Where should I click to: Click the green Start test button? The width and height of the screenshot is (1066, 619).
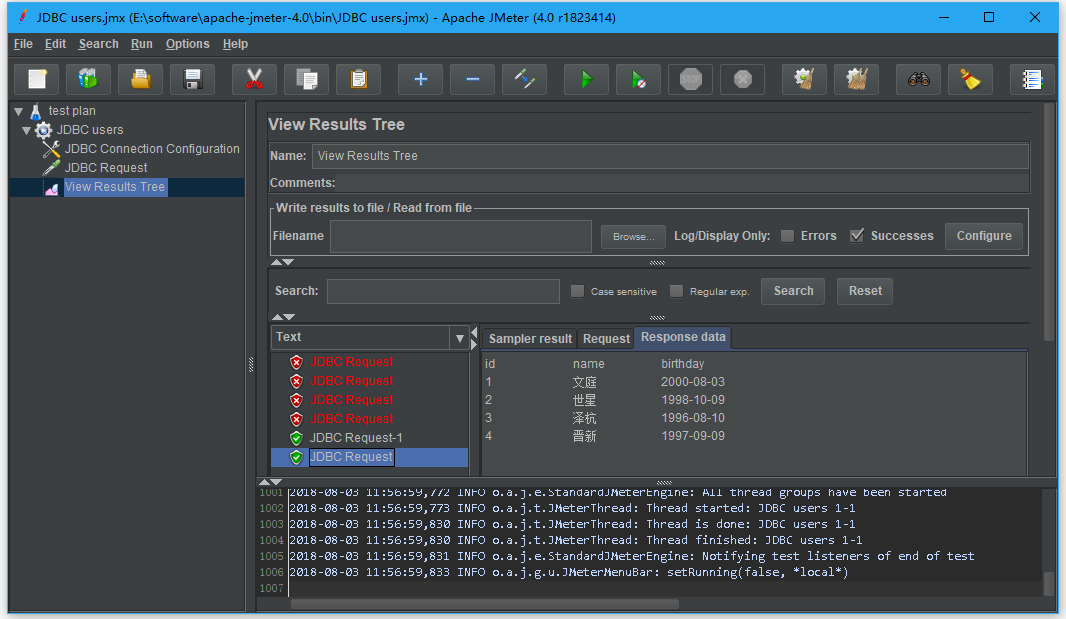point(586,79)
